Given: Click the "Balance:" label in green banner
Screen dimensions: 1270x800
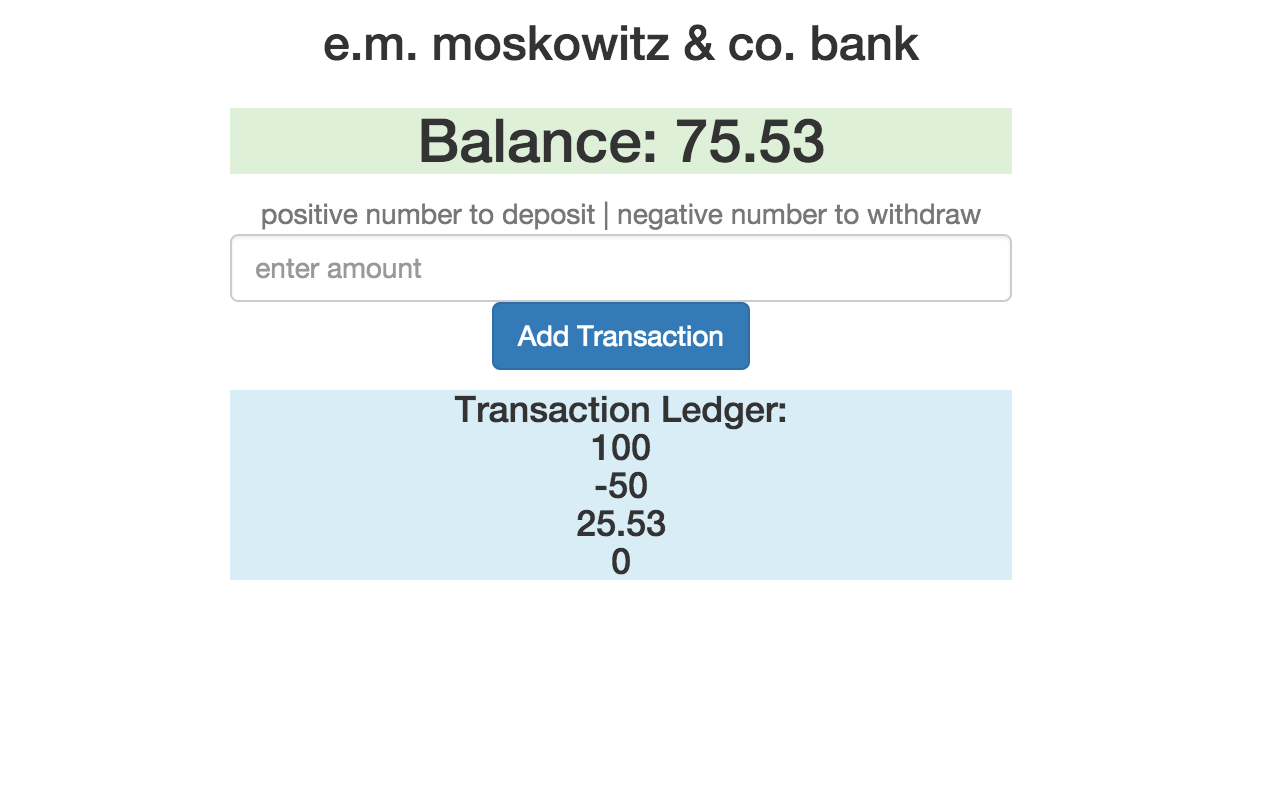Looking at the screenshot, I should pos(538,141).
